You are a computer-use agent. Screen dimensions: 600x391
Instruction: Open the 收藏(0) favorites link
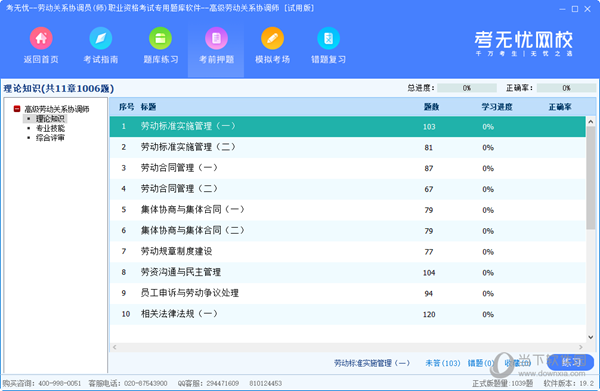518,363
